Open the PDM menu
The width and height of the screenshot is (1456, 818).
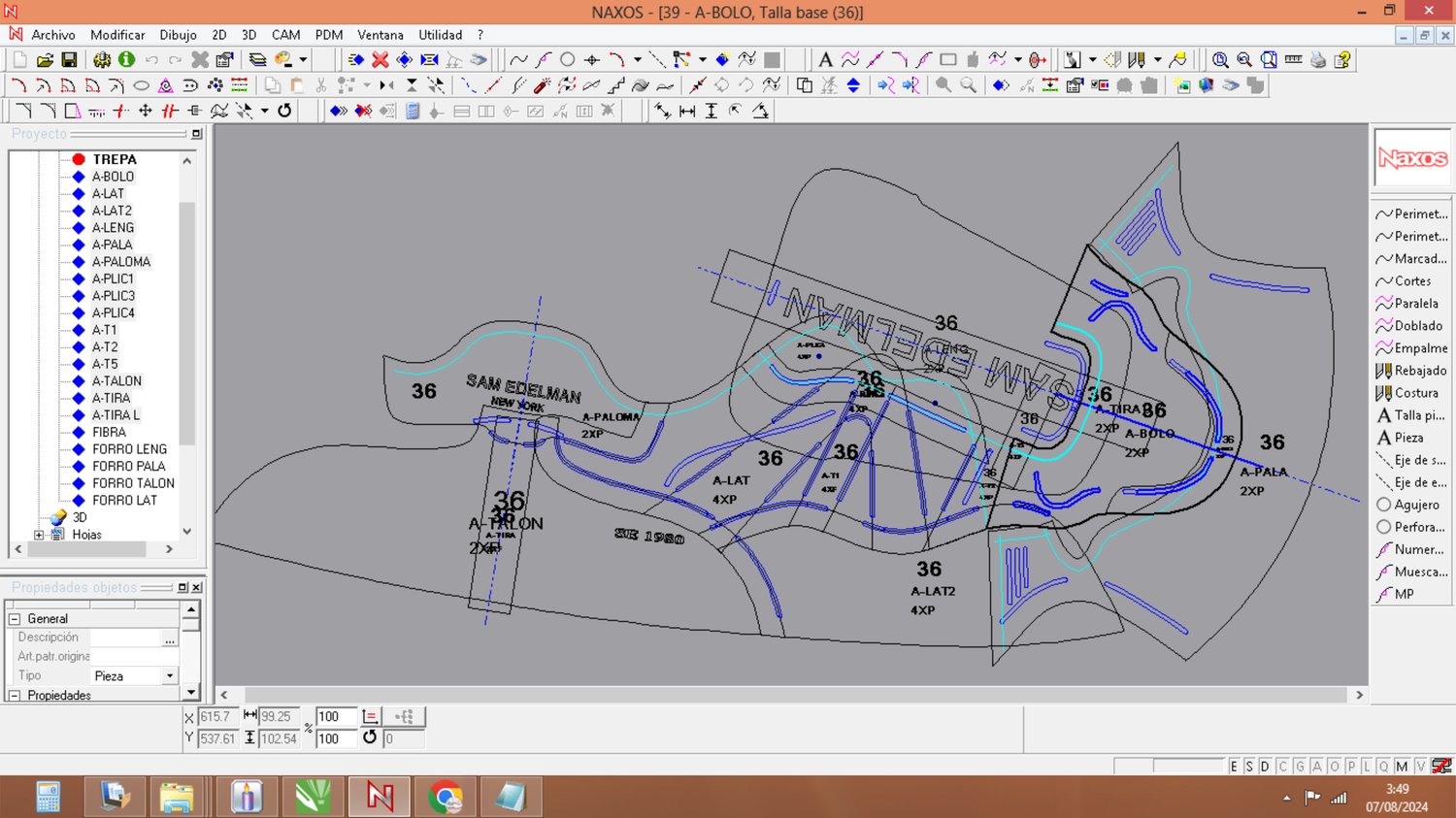click(329, 35)
